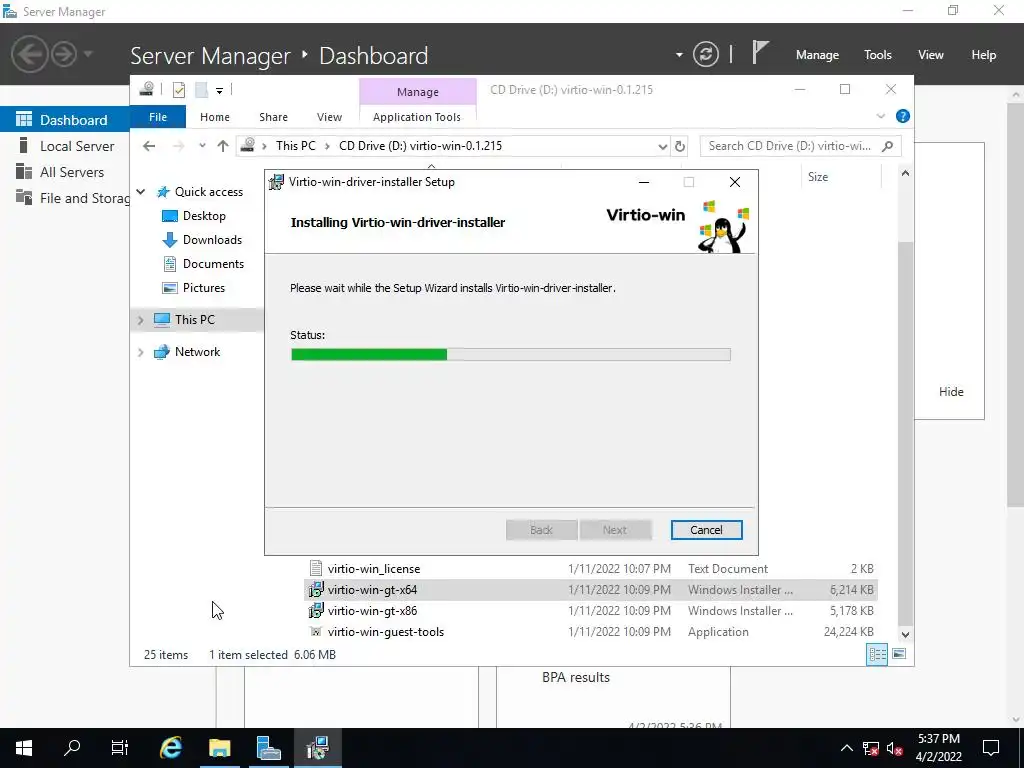Click the Search CD Drive field
The width and height of the screenshot is (1024, 768).
(x=800, y=146)
